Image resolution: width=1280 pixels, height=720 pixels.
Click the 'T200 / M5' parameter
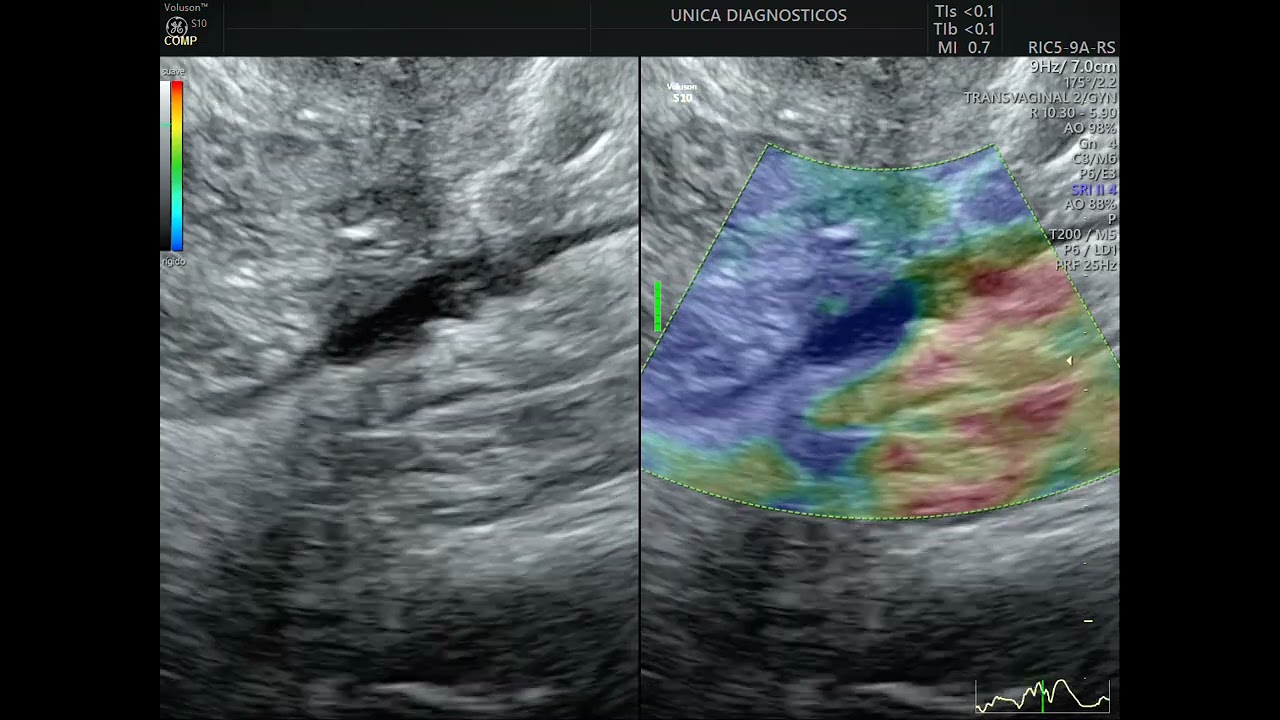pos(1082,235)
